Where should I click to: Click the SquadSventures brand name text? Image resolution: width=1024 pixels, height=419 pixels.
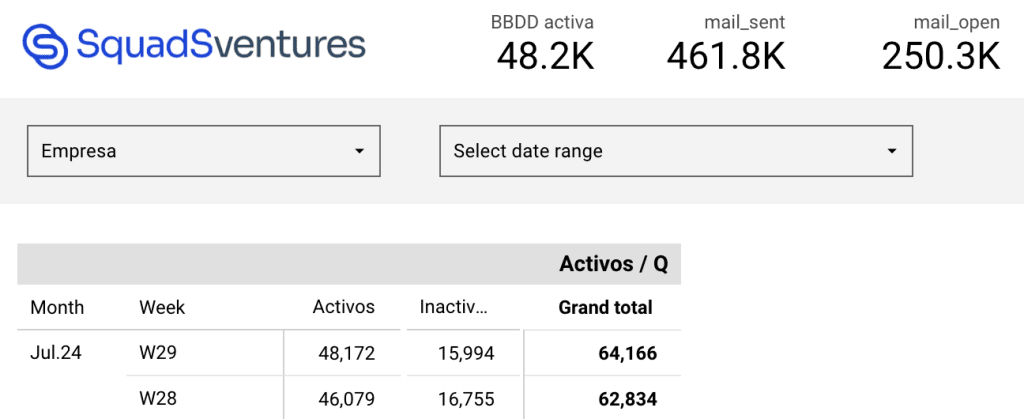pyautogui.click(x=221, y=44)
